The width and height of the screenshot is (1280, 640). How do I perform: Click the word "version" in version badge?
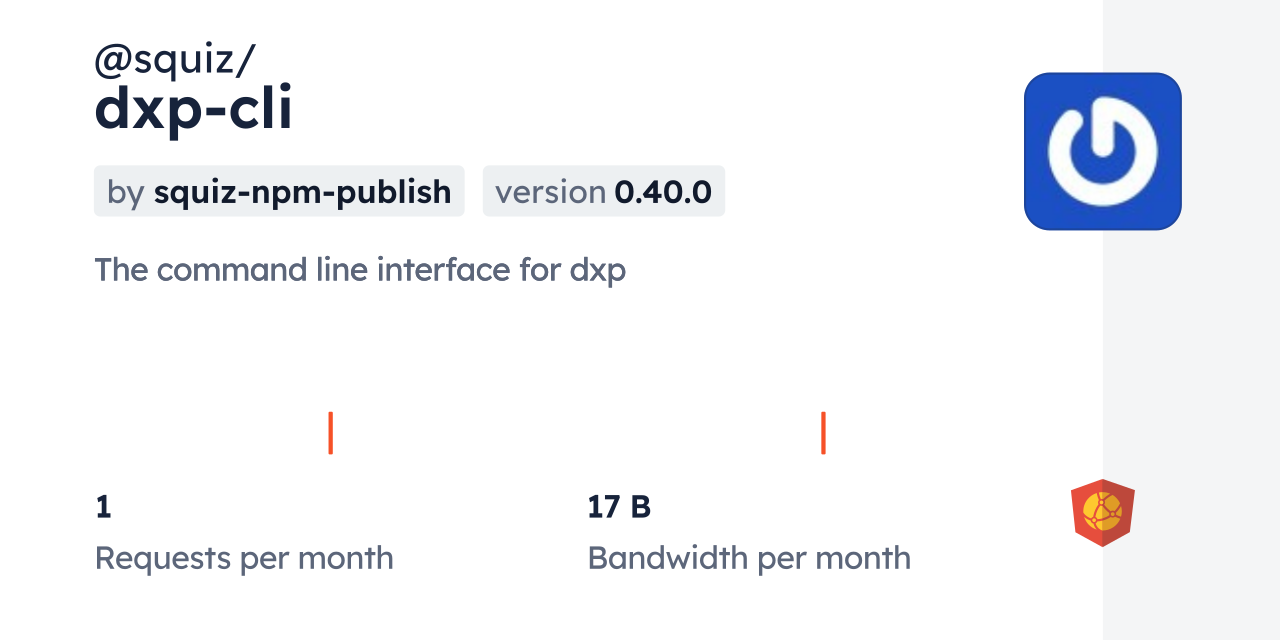click(550, 192)
